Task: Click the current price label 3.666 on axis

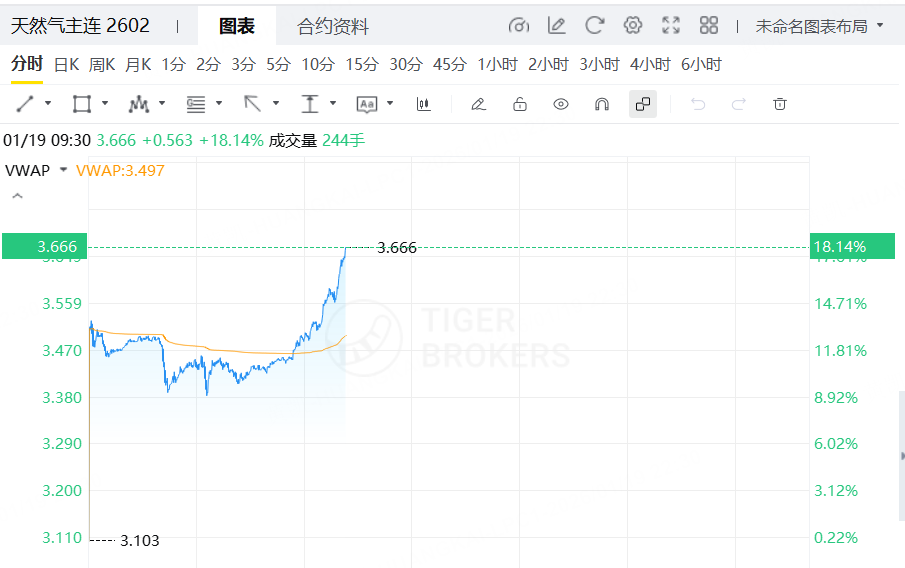Action: pos(44,246)
